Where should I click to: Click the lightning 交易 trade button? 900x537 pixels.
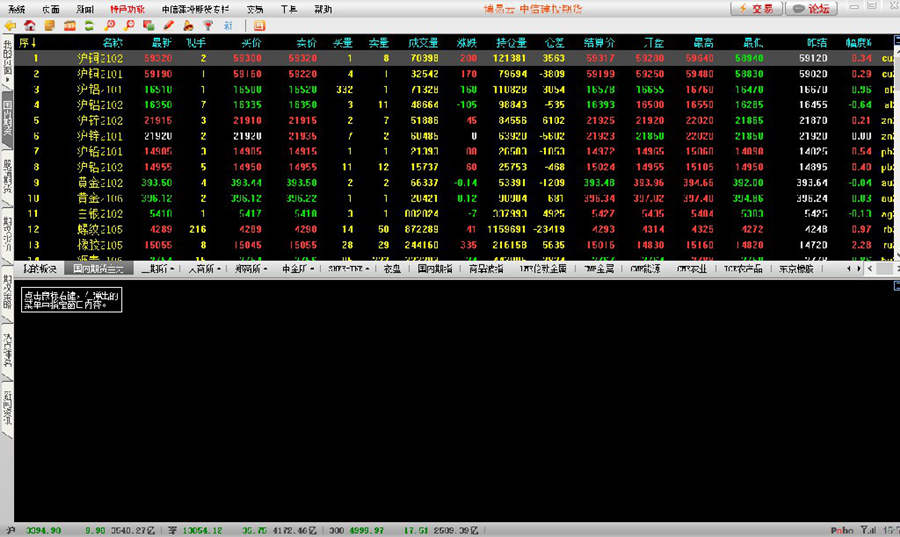756,9
